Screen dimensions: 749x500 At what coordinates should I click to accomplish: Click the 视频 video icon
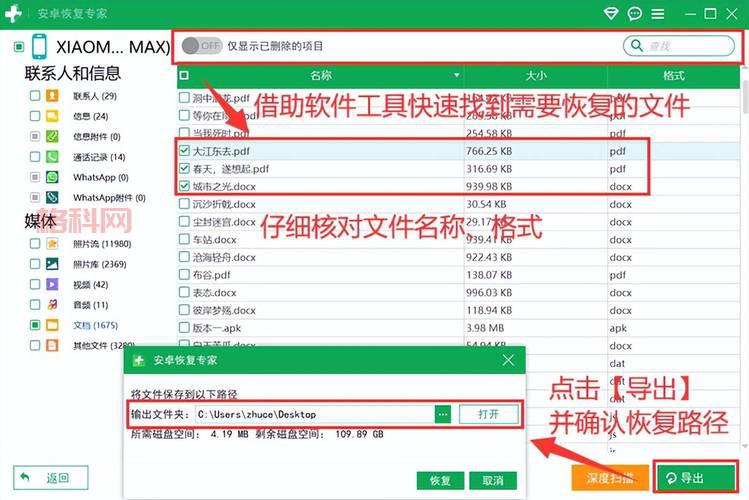pyautogui.click(x=52, y=284)
